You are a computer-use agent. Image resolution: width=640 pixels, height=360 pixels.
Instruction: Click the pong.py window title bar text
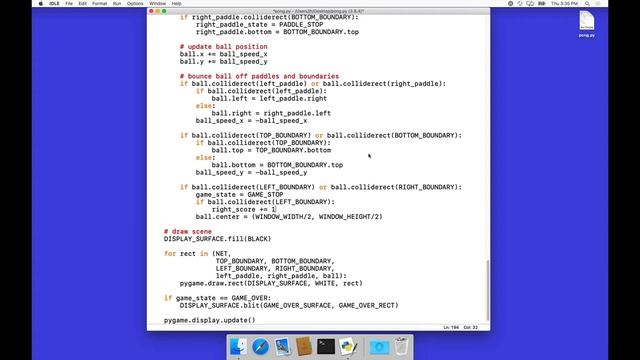pyautogui.click(x=318, y=11)
